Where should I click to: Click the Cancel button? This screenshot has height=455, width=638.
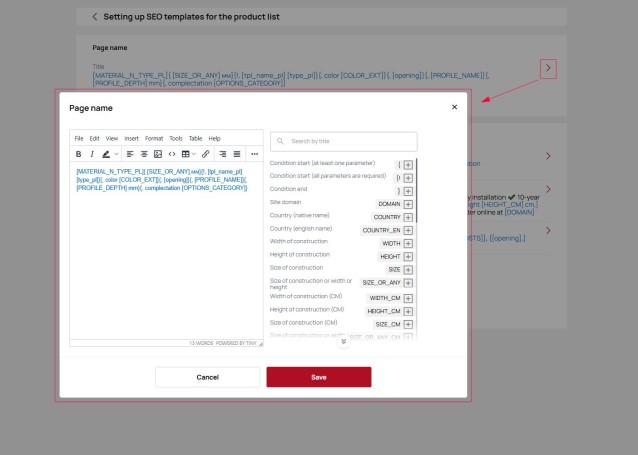(x=207, y=377)
